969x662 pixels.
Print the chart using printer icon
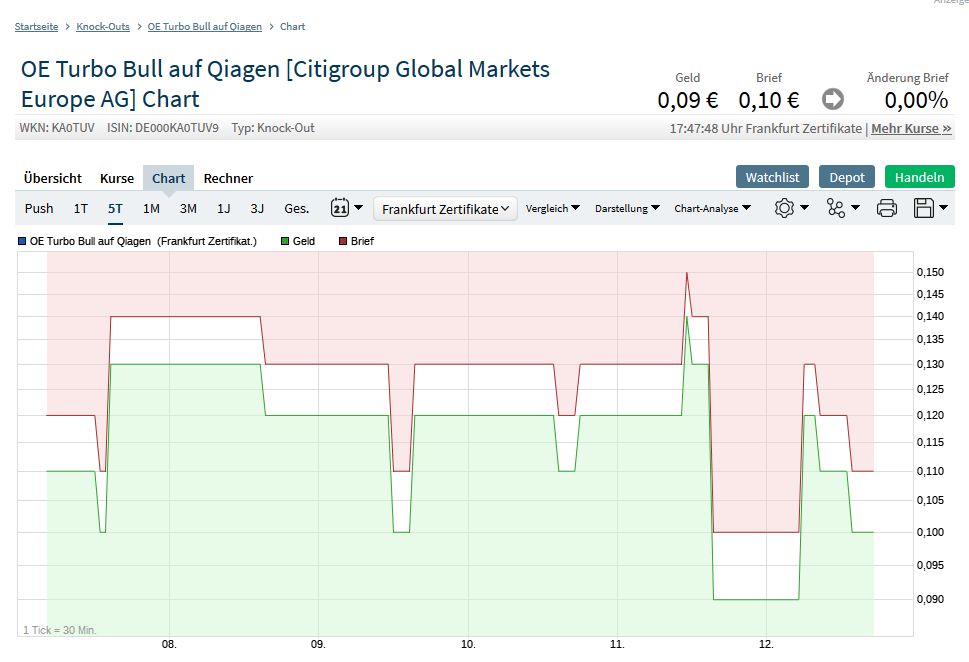[x=886, y=208]
